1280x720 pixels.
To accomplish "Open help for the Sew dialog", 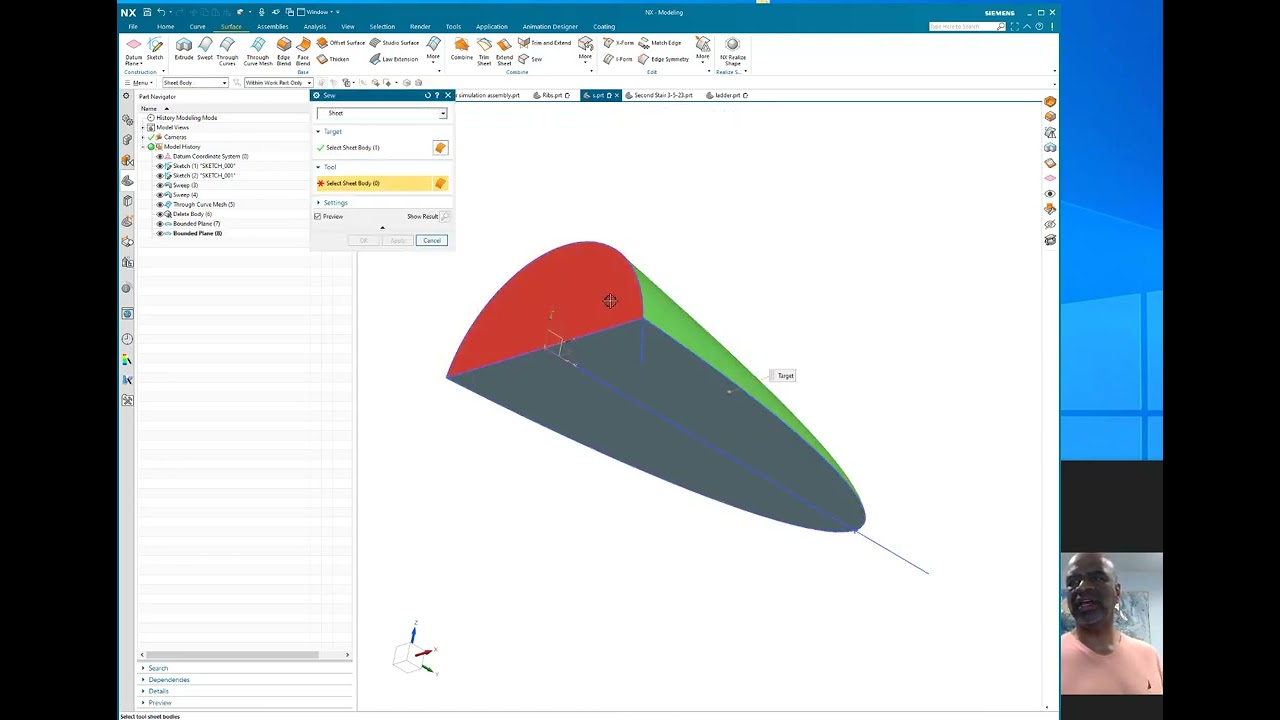I will click(437, 95).
